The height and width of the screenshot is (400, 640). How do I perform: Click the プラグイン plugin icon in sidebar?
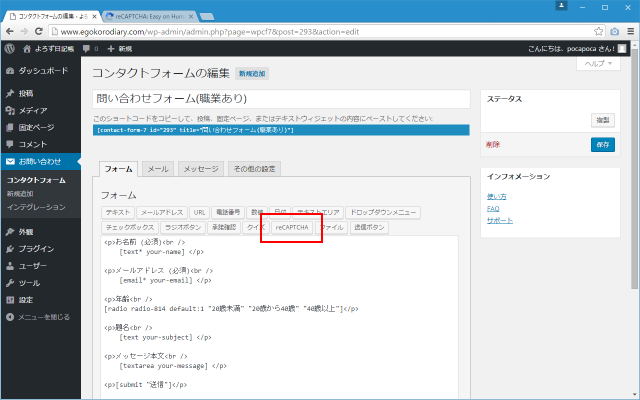10,248
